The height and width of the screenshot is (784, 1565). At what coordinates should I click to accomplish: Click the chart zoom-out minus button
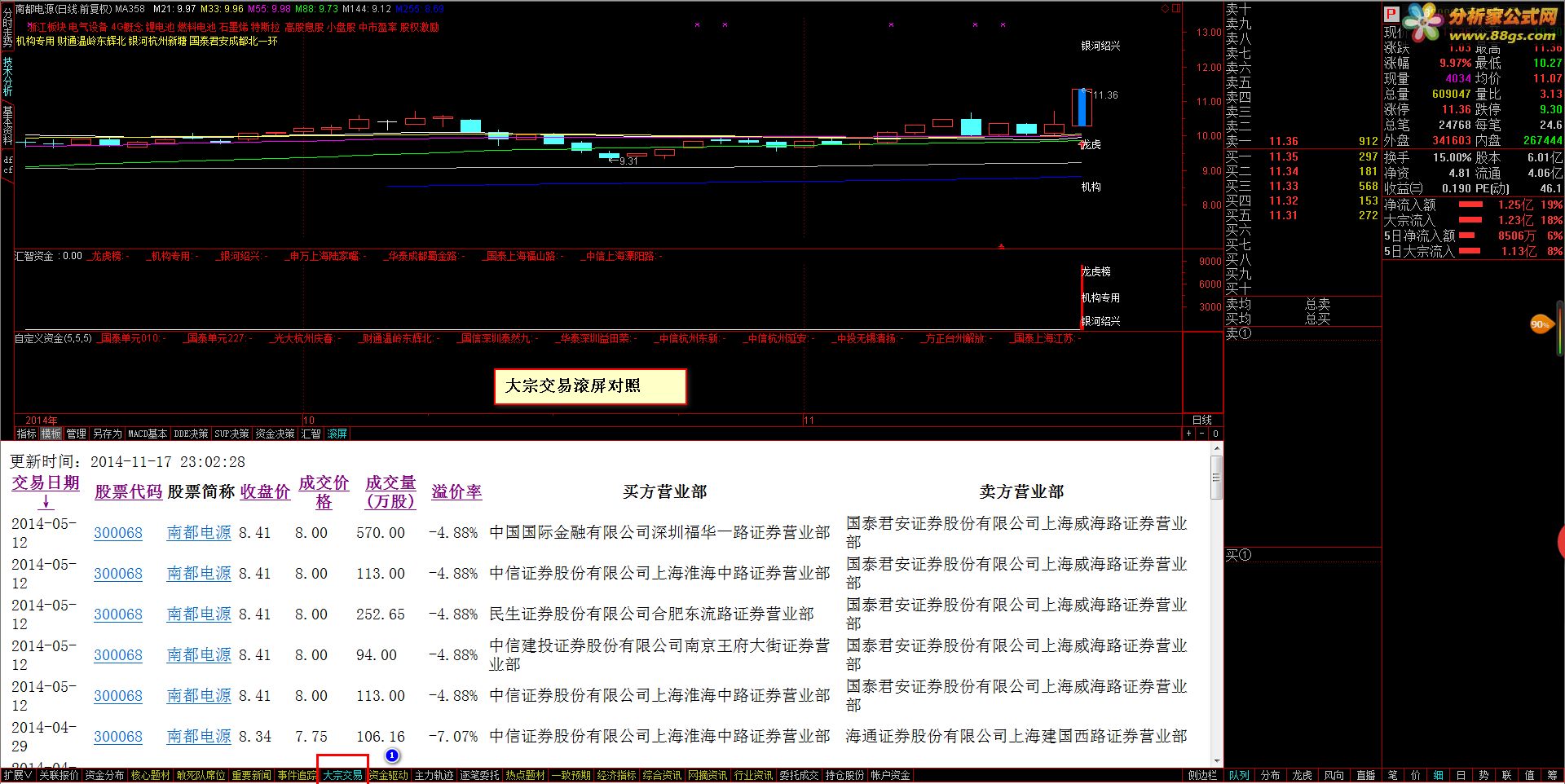point(1202,434)
